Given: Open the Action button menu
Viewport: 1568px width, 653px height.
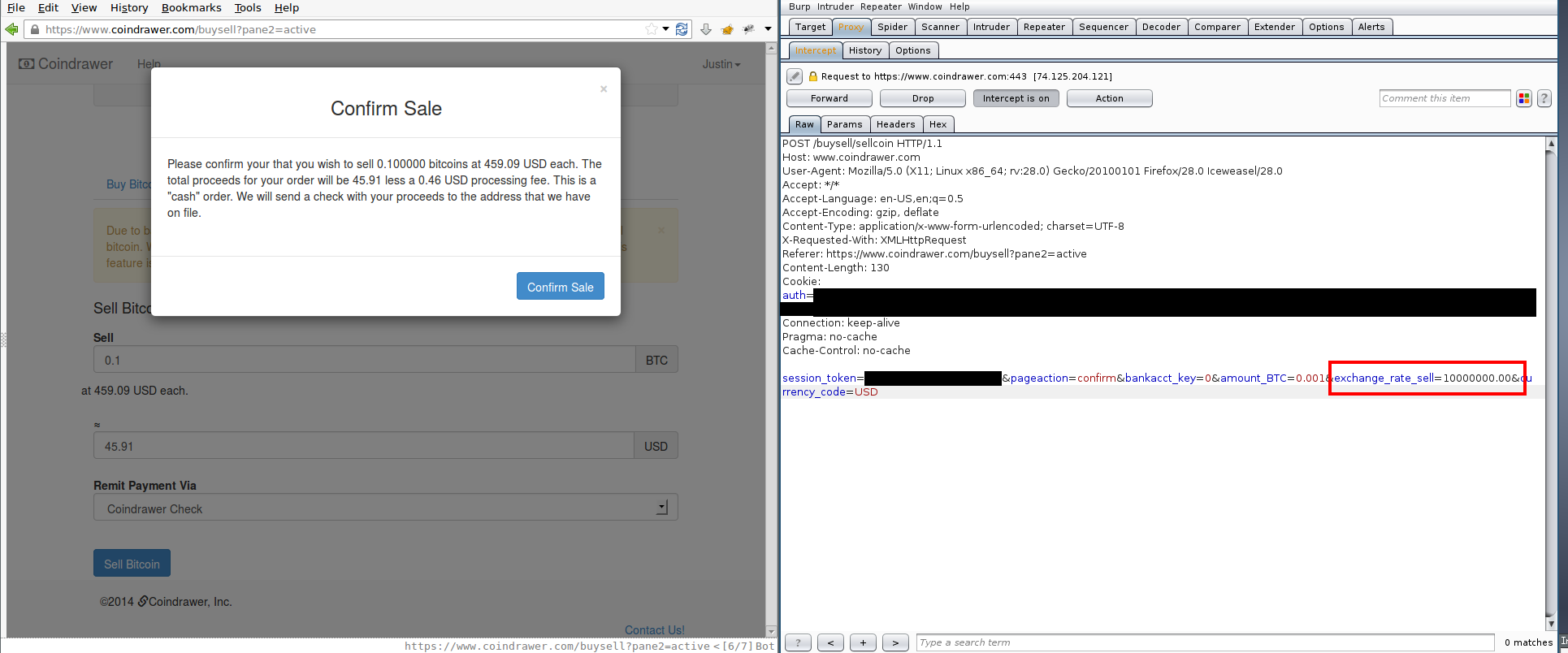Looking at the screenshot, I should pos(1110,98).
